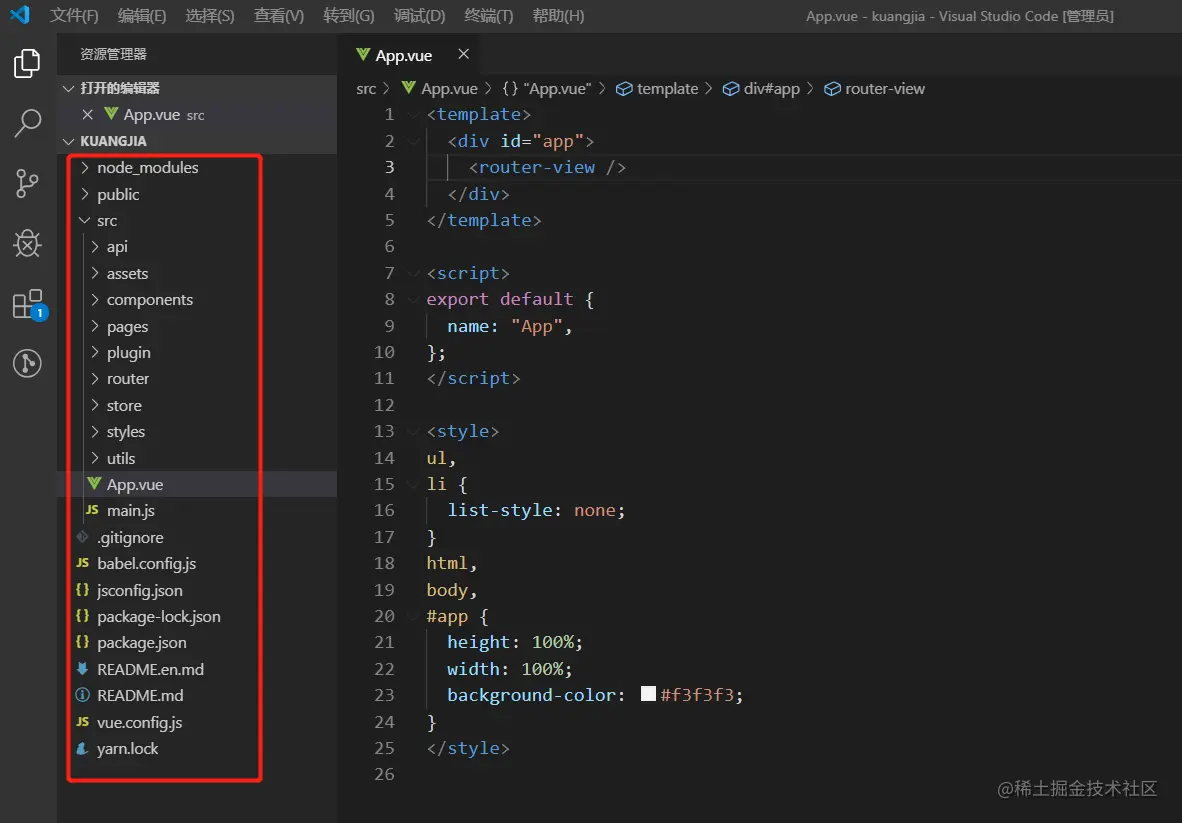Expand the utils folder

(x=94, y=457)
